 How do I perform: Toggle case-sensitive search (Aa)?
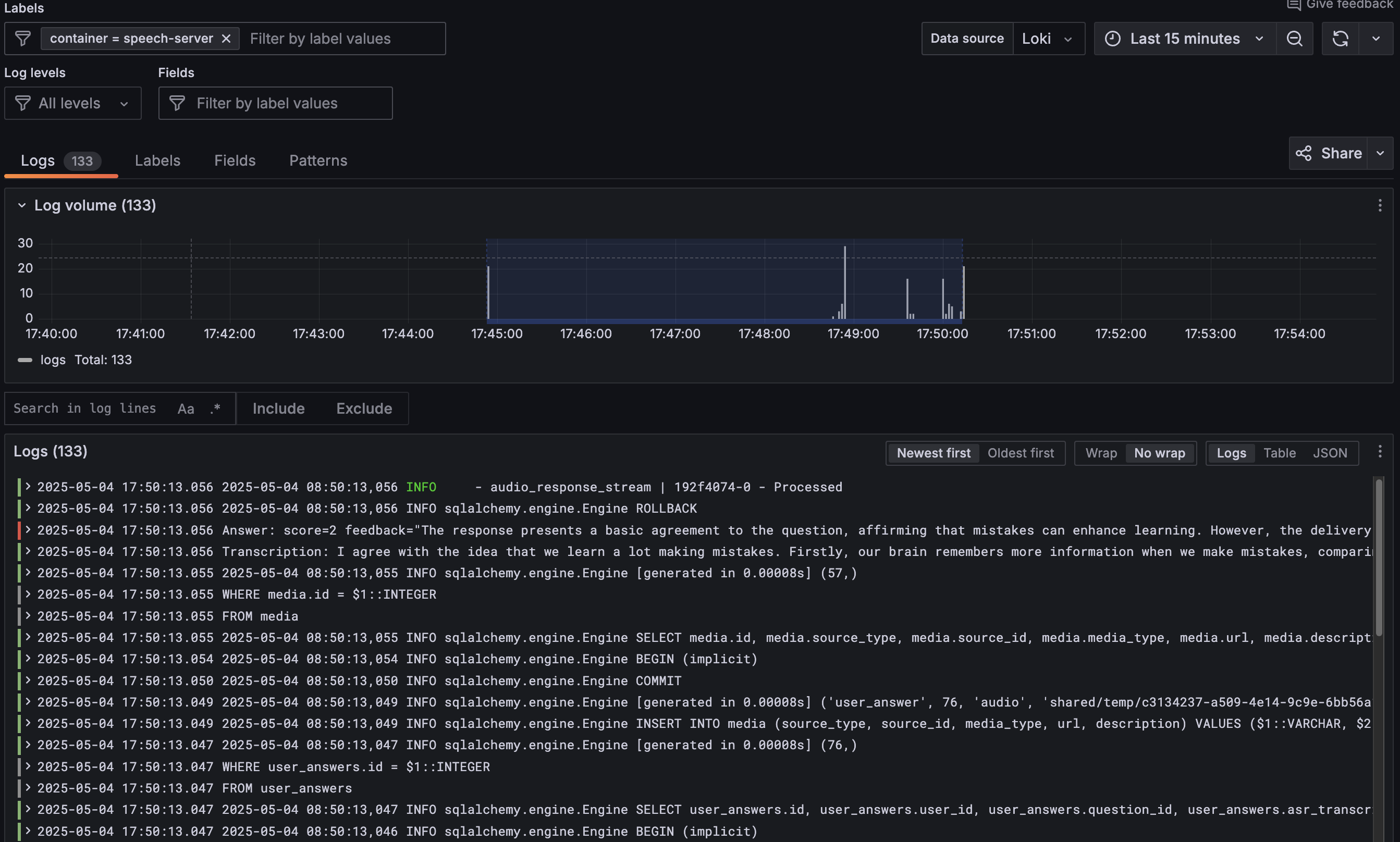point(186,408)
